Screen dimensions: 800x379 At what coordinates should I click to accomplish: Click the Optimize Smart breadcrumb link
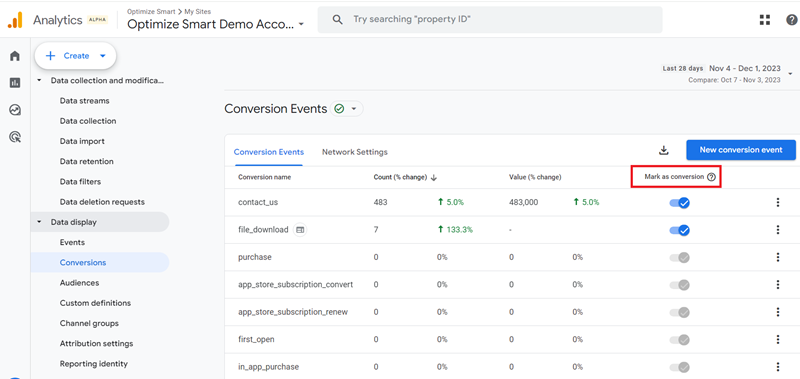(151, 11)
